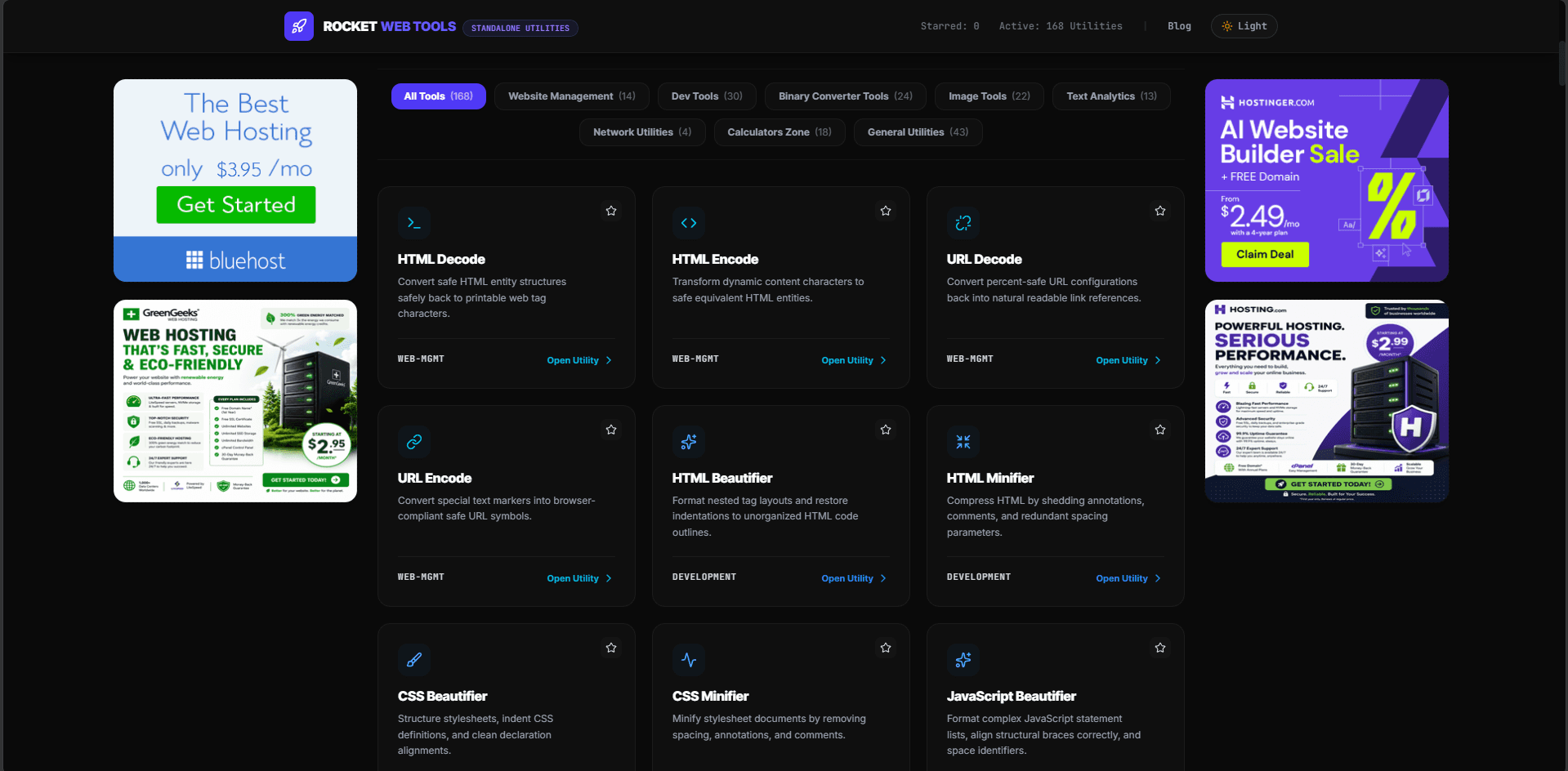The width and height of the screenshot is (1568, 771).
Task: Click the URL Decode card title
Action: 984,259
